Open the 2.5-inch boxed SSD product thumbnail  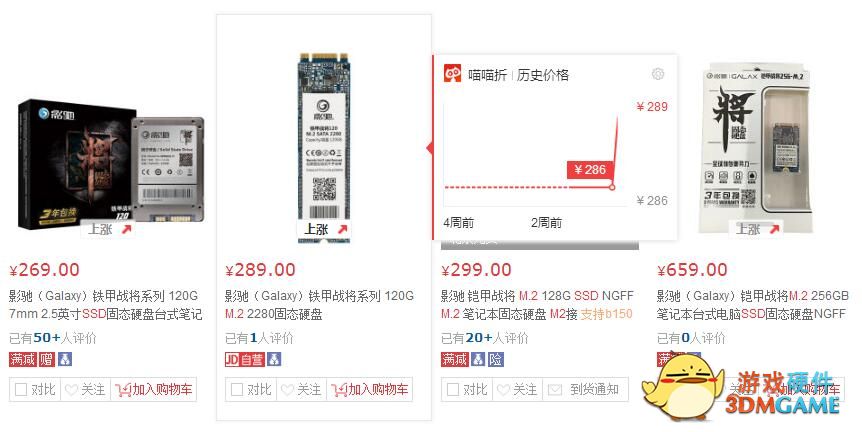coord(110,163)
